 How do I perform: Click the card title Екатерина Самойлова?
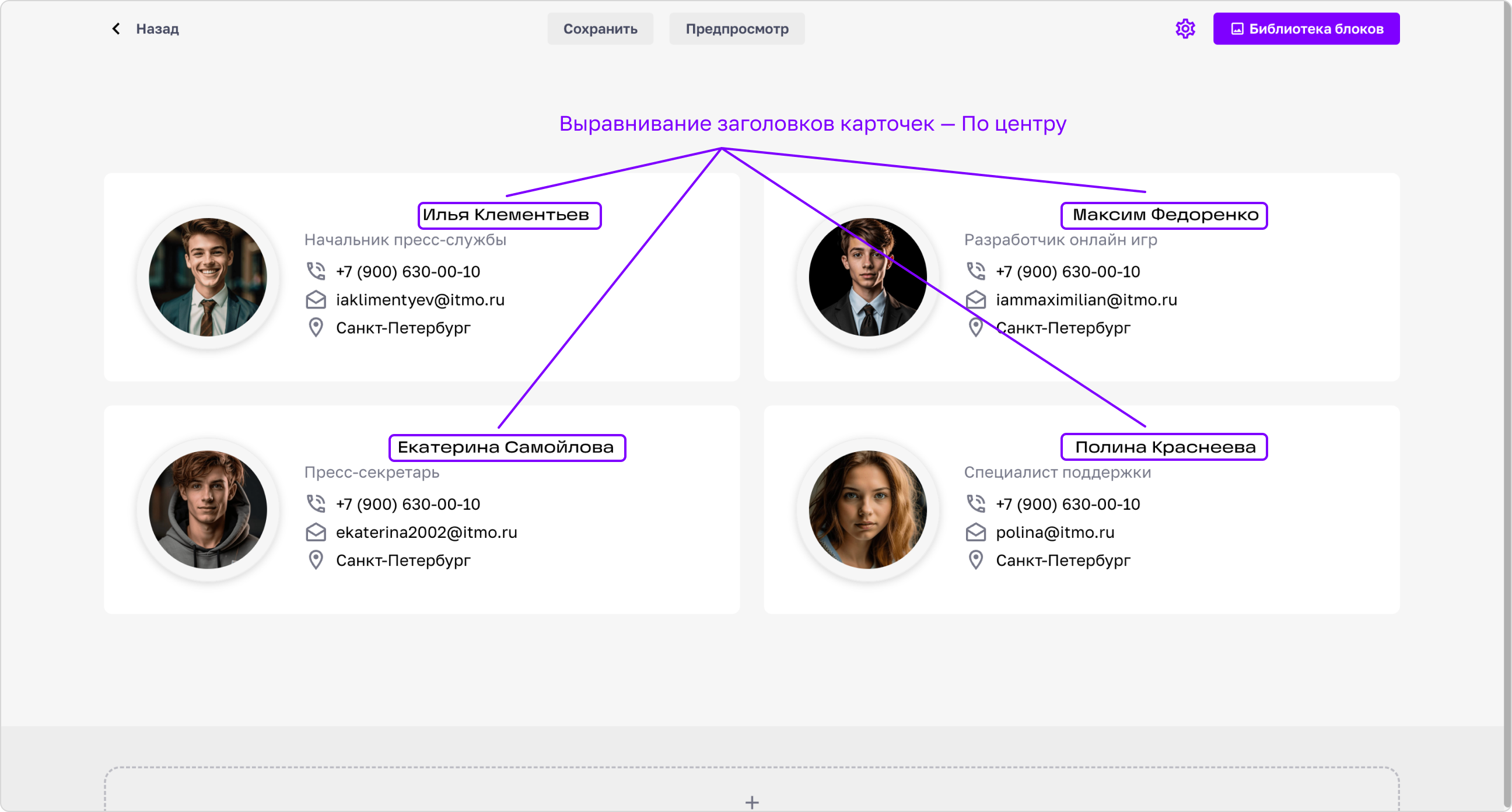pyautogui.click(x=506, y=447)
